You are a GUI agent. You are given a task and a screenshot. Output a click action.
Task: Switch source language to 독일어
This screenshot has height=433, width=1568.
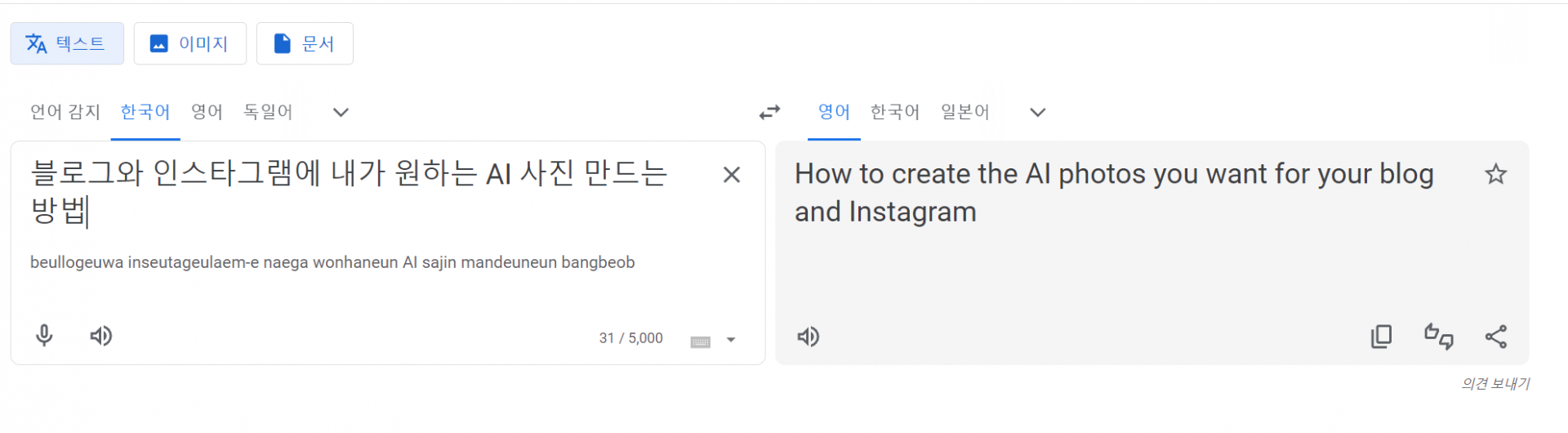click(x=268, y=112)
